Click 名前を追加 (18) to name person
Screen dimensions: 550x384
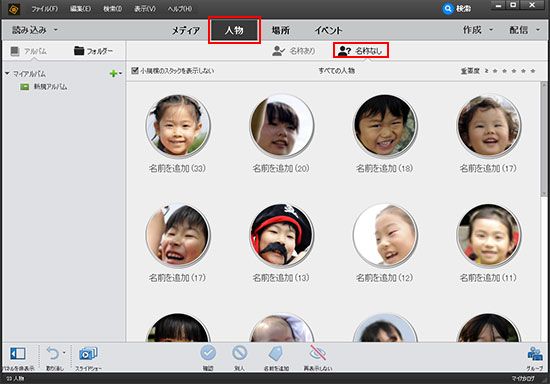click(x=384, y=169)
